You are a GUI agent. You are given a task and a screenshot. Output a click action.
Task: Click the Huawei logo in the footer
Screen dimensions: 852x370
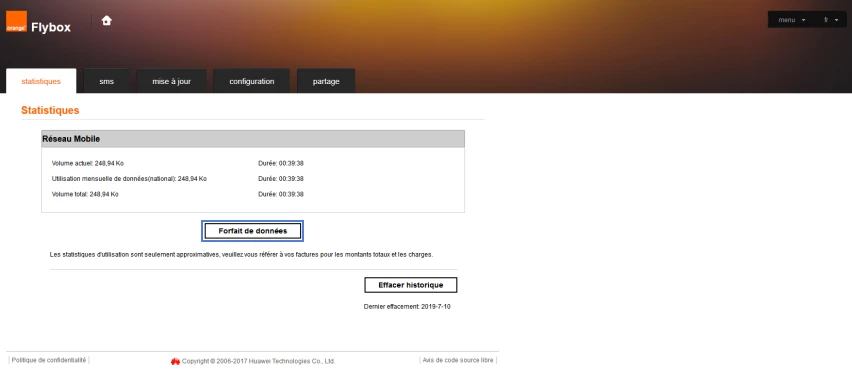(176, 361)
